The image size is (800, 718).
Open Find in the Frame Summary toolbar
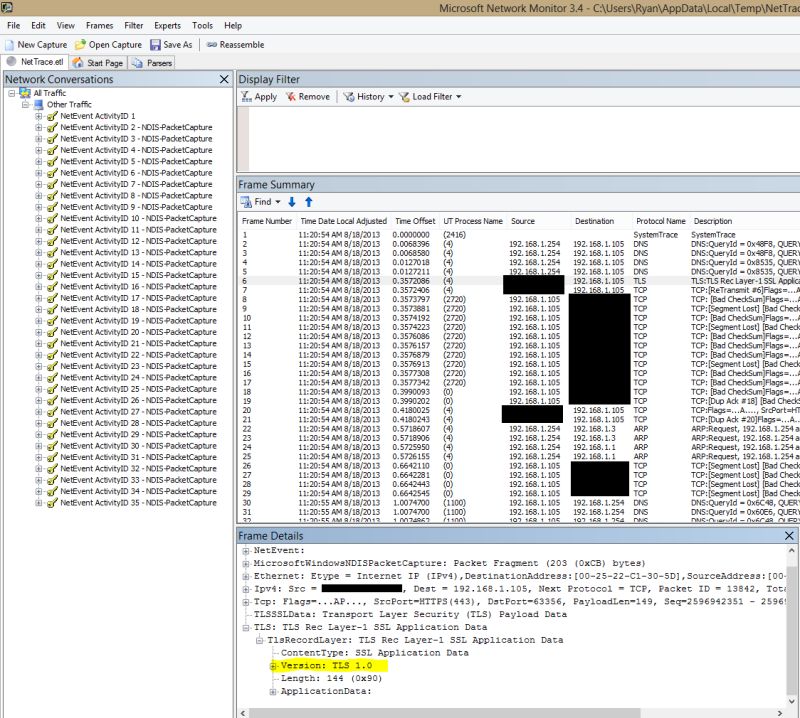(x=256, y=202)
